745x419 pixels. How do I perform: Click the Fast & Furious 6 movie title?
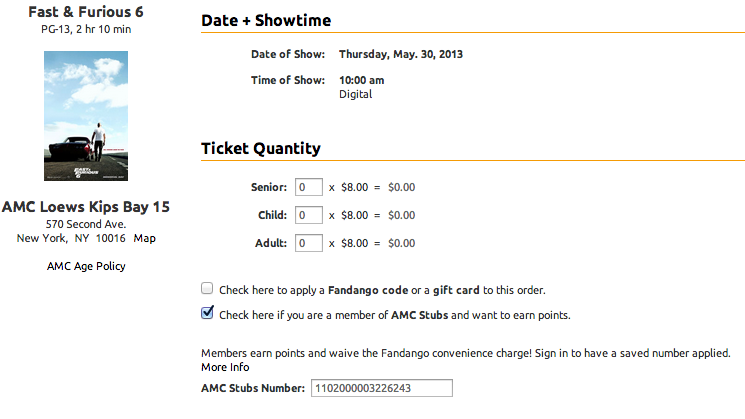click(86, 12)
